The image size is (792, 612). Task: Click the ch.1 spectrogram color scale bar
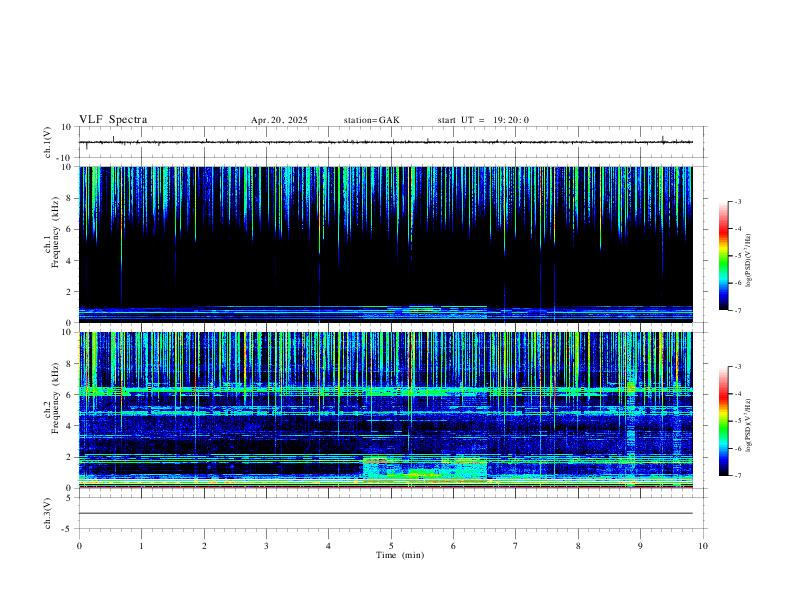[723, 256]
